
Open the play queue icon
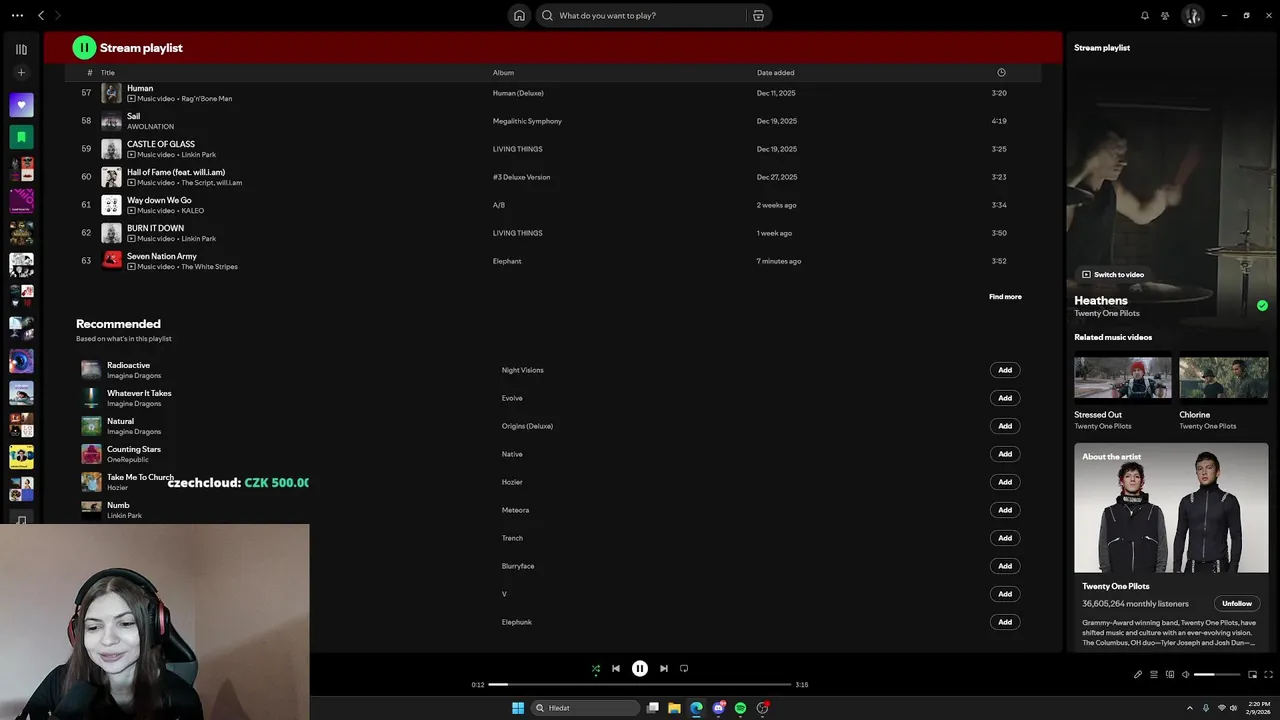pyautogui.click(x=1154, y=674)
